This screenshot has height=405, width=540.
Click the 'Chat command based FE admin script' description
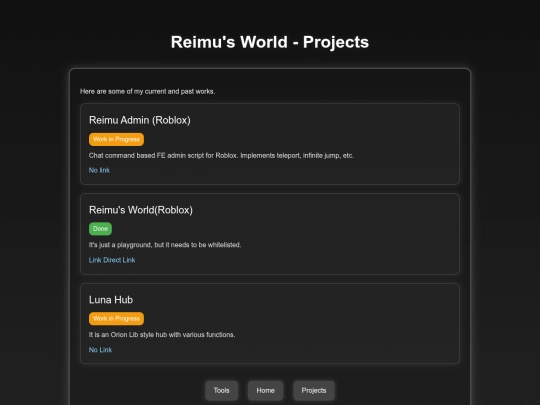[x=221, y=155]
